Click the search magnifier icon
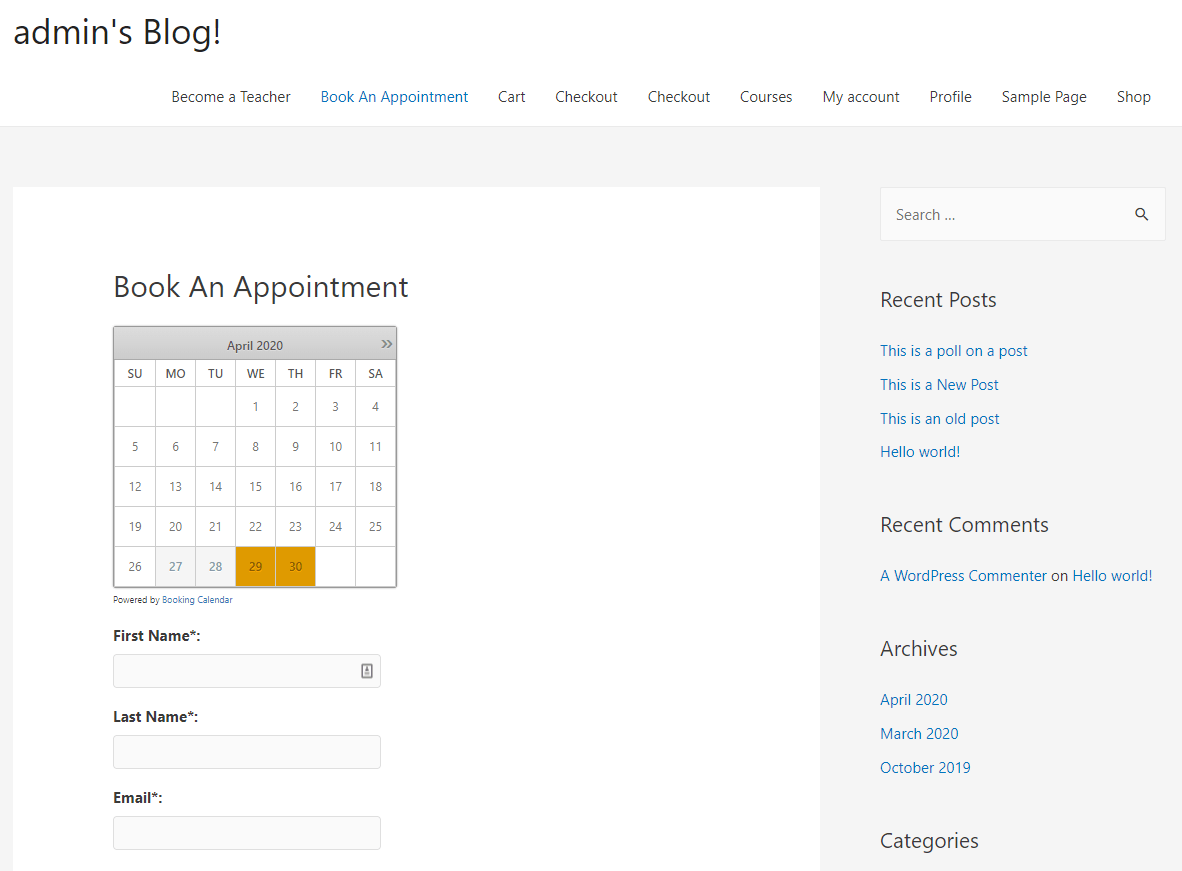The height and width of the screenshot is (871, 1182). point(1141,214)
